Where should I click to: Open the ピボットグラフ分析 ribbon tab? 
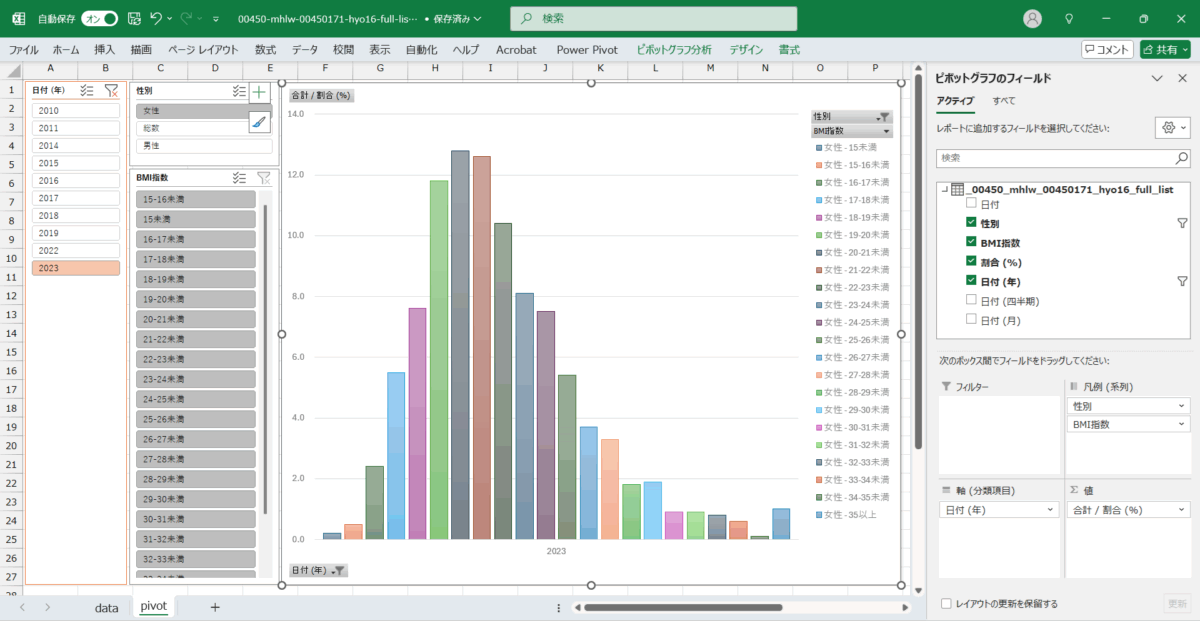pos(674,49)
